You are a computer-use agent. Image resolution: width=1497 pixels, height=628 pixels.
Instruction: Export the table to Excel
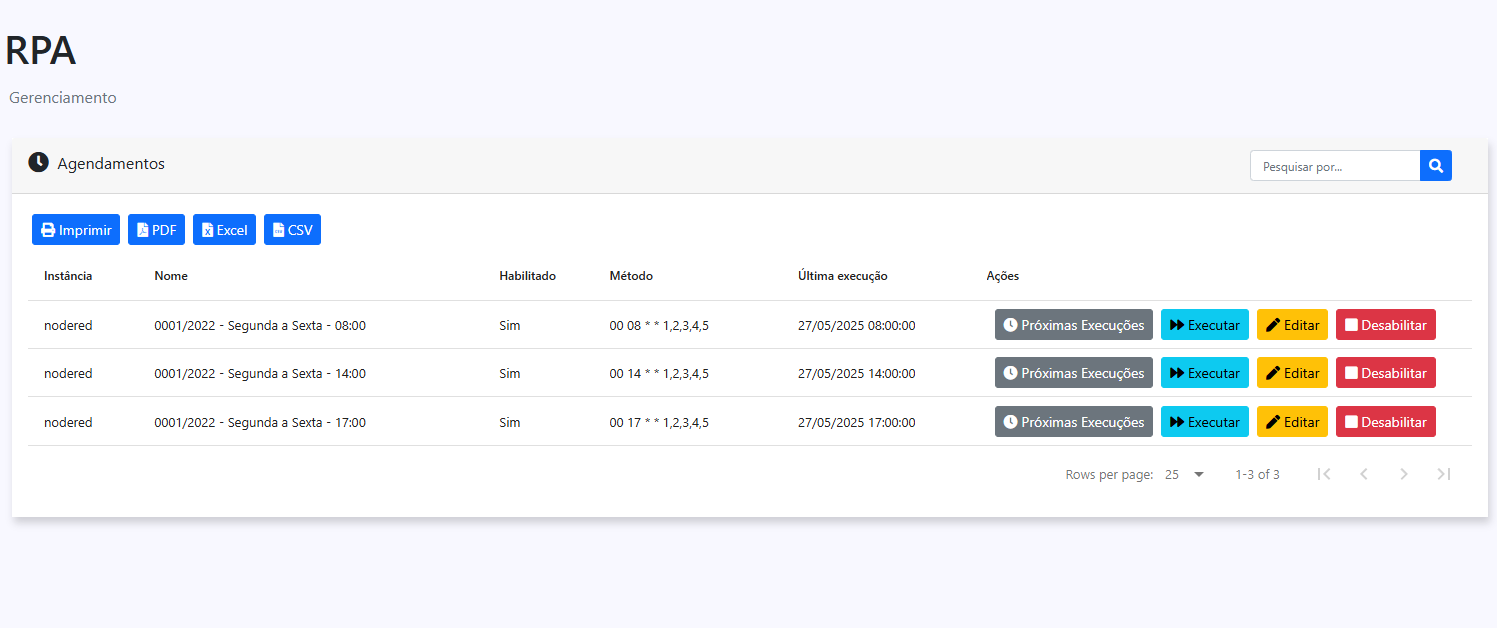(224, 230)
